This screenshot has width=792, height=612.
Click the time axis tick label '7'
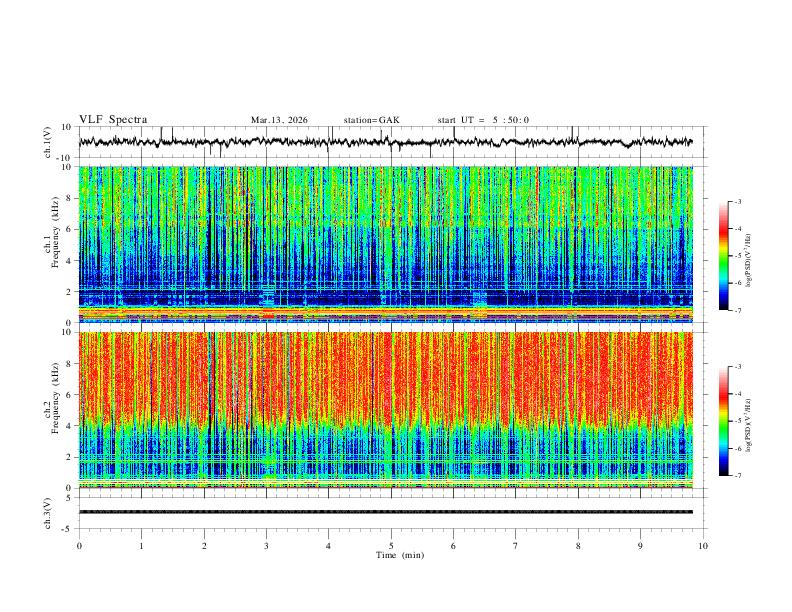click(516, 546)
